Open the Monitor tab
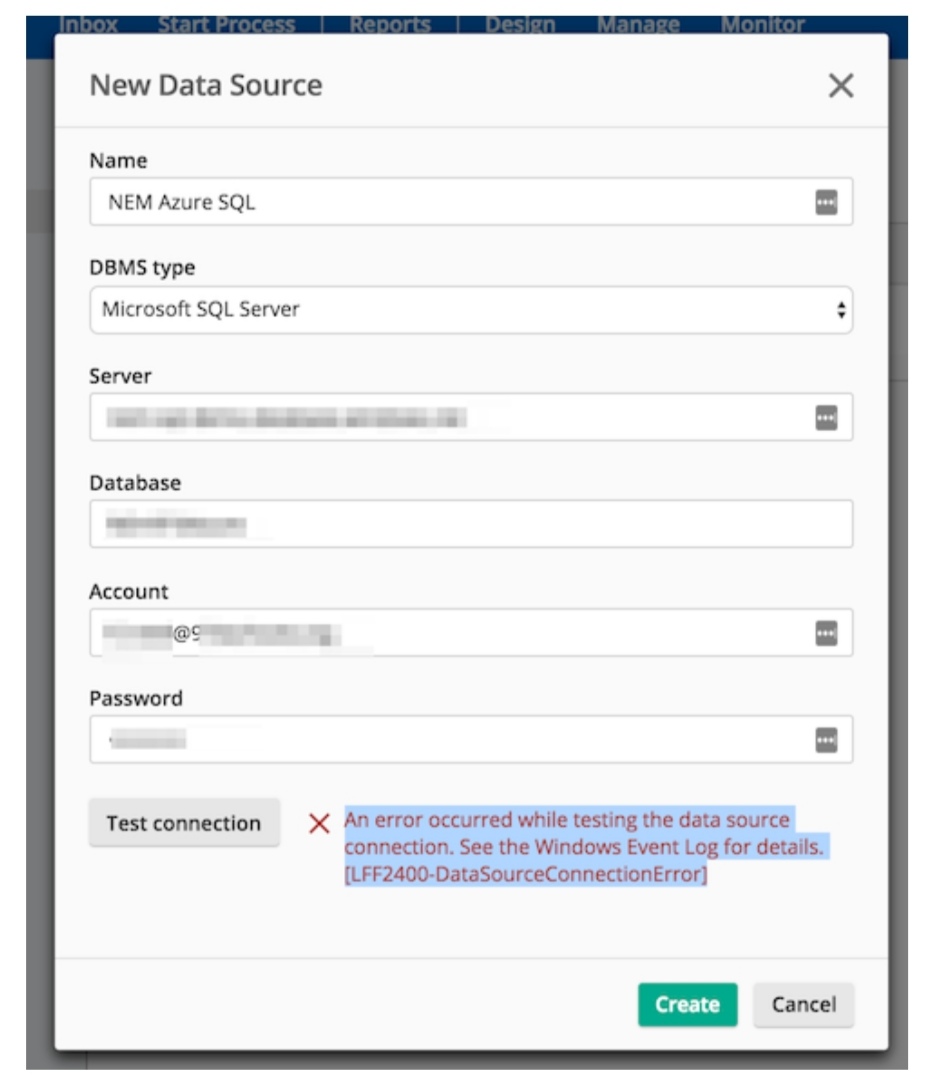This screenshot has width=941, height=1092. click(x=762, y=24)
